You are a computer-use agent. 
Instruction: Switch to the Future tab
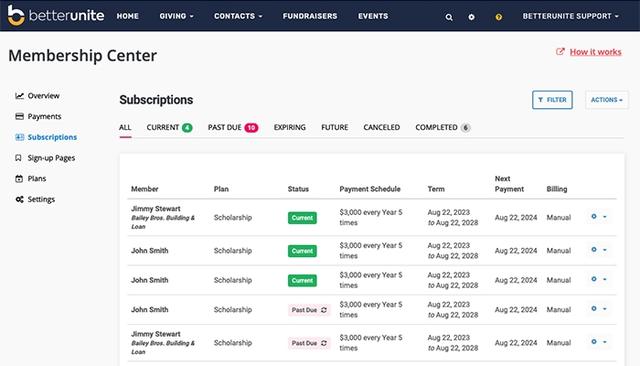(x=334, y=127)
